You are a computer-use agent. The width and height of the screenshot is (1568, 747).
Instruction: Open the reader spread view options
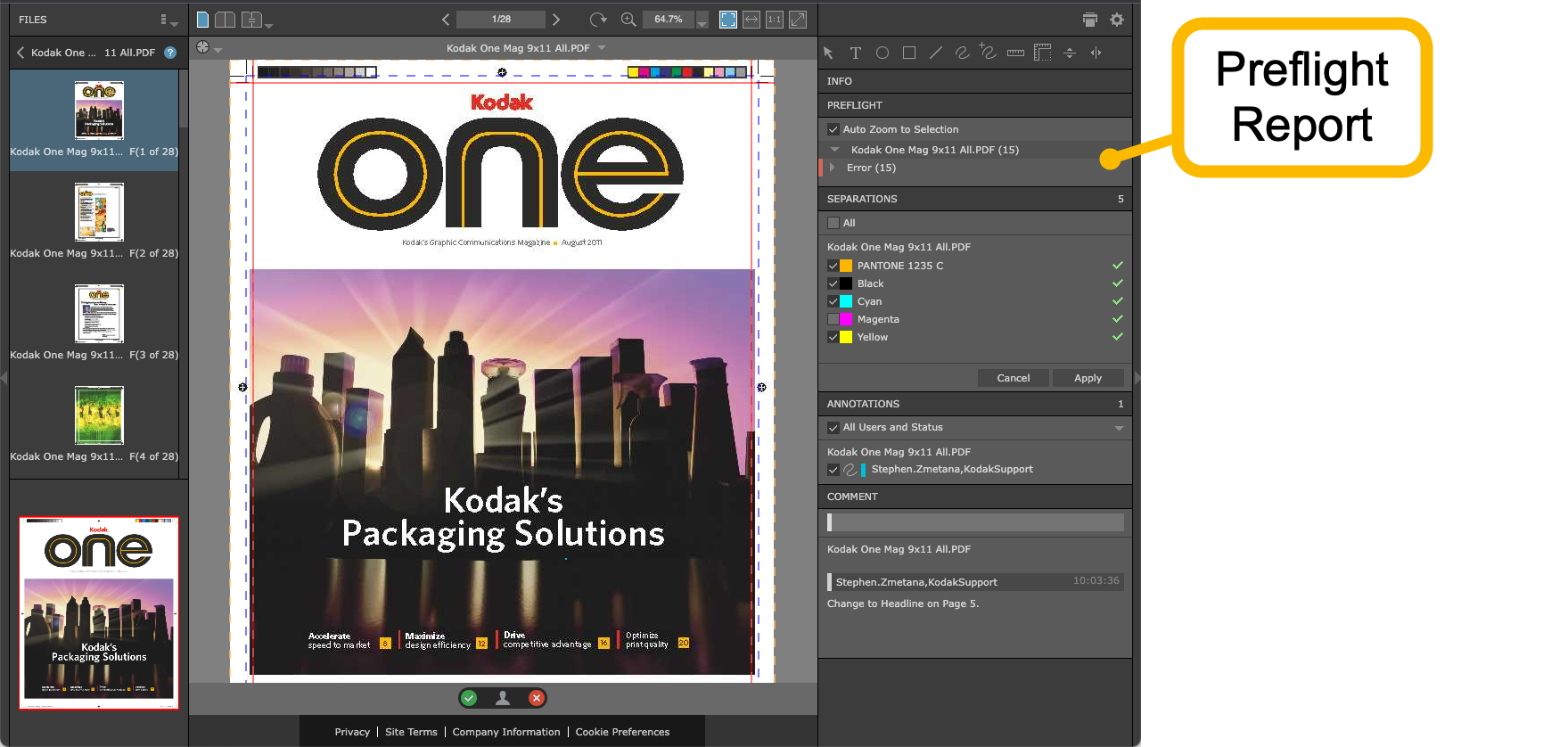click(256, 19)
